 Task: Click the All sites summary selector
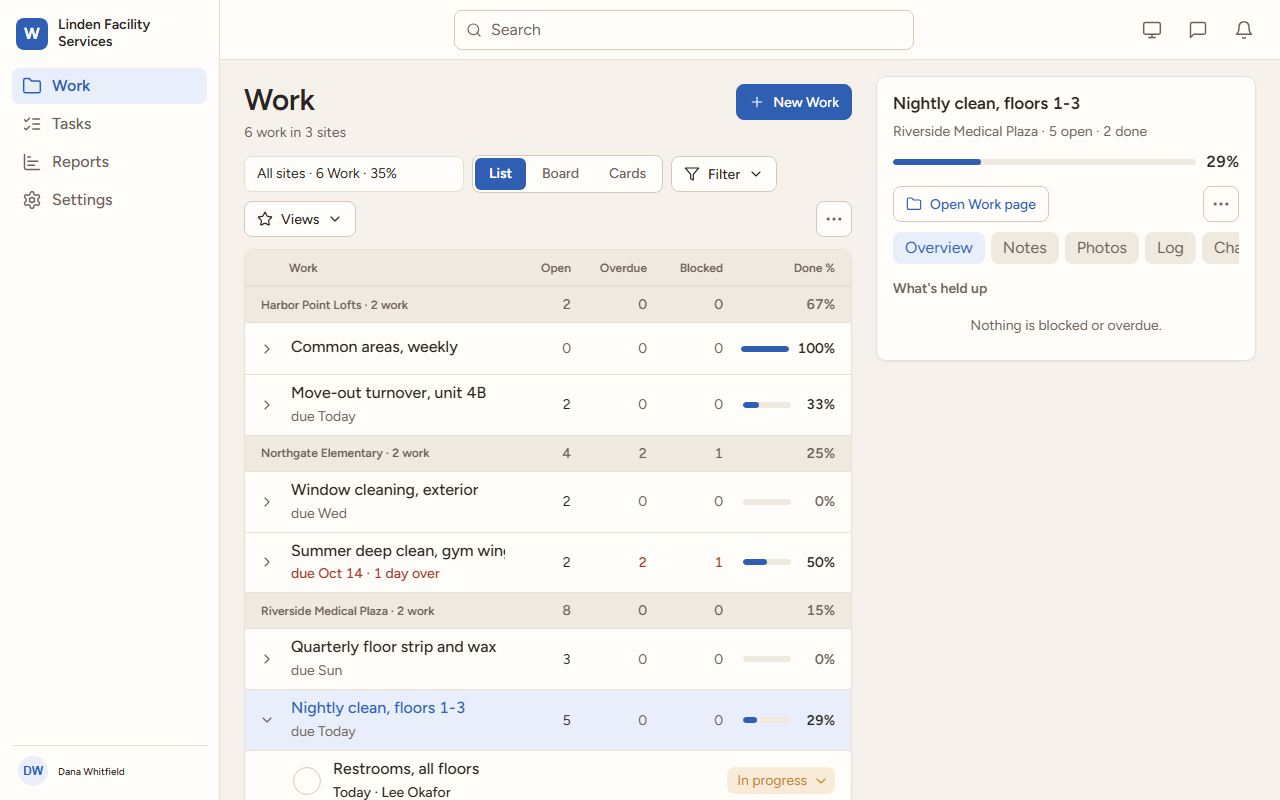pyautogui.click(x=354, y=174)
